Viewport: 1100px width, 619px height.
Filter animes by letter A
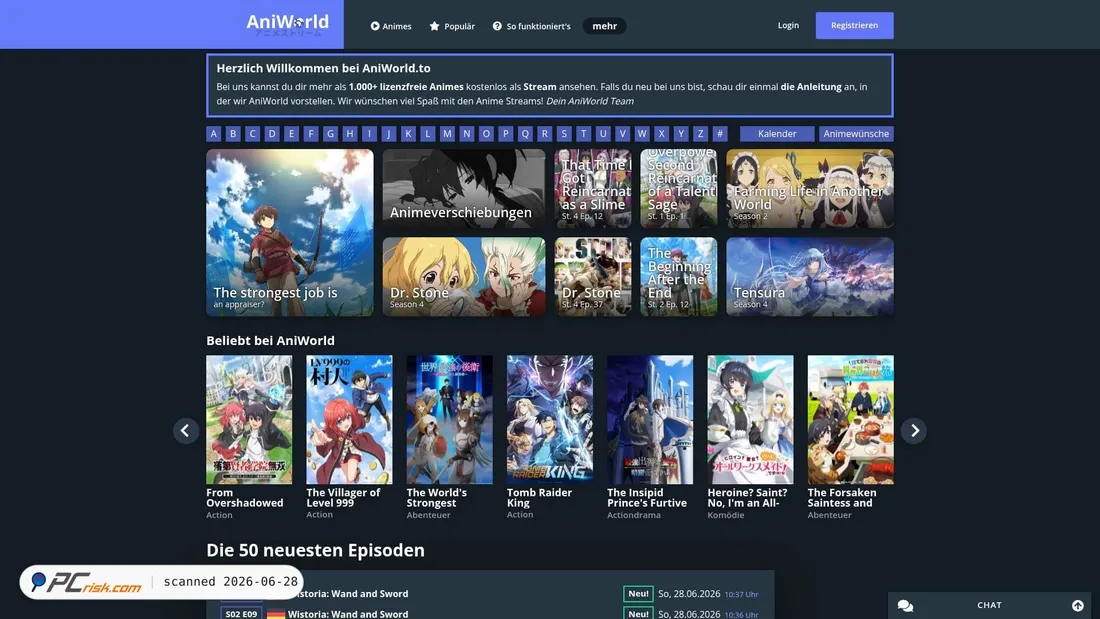pyautogui.click(x=214, y=133)
